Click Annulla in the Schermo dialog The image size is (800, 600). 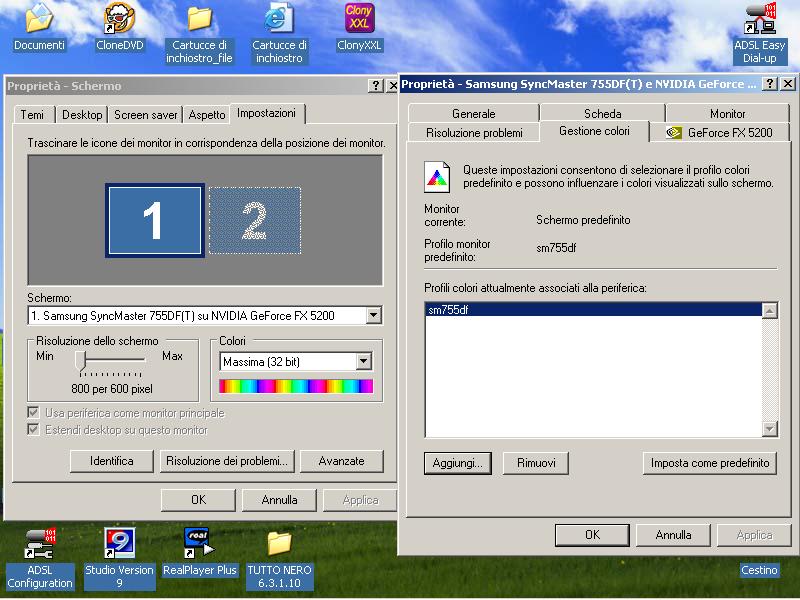[279, 500]
